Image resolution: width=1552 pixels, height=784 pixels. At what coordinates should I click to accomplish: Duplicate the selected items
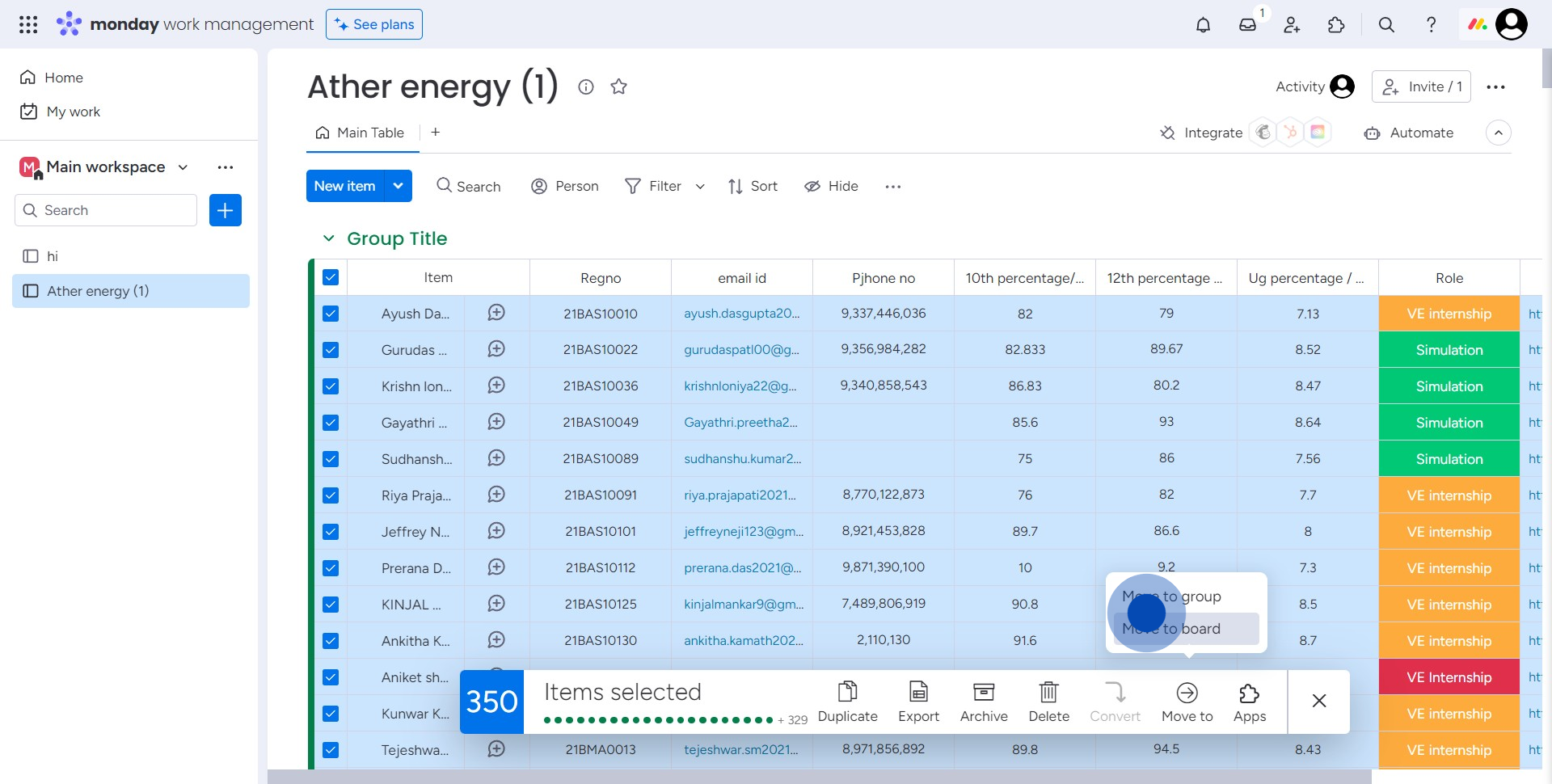(847, 701)
